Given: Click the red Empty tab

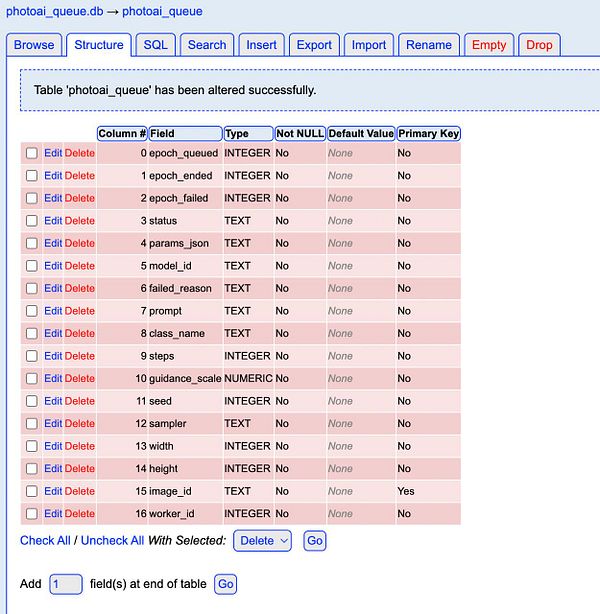Looking at the screenshot, I should [x=489, y=45].
